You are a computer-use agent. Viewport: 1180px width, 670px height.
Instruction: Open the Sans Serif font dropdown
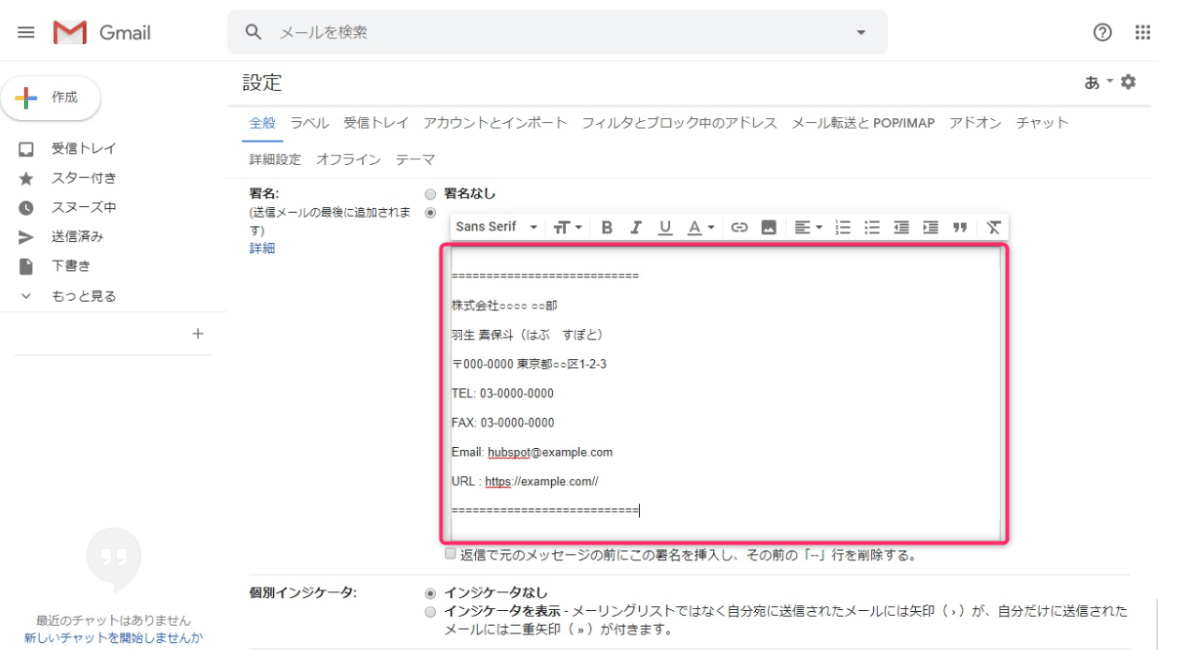495,227
